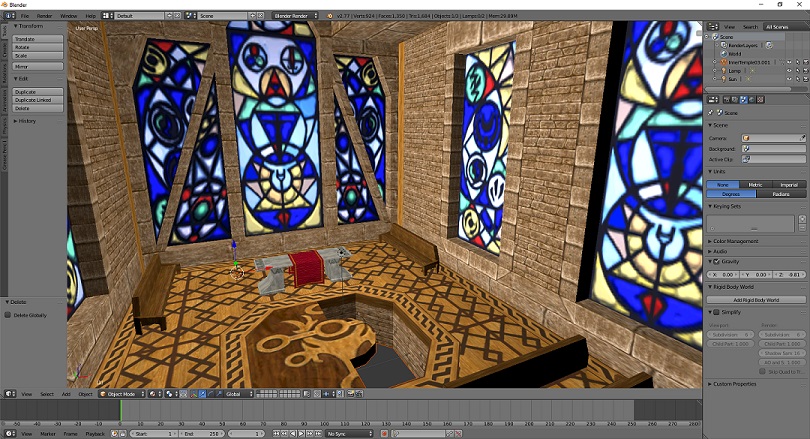
Task: Jump to the first frame
Action: click(276, 434)
